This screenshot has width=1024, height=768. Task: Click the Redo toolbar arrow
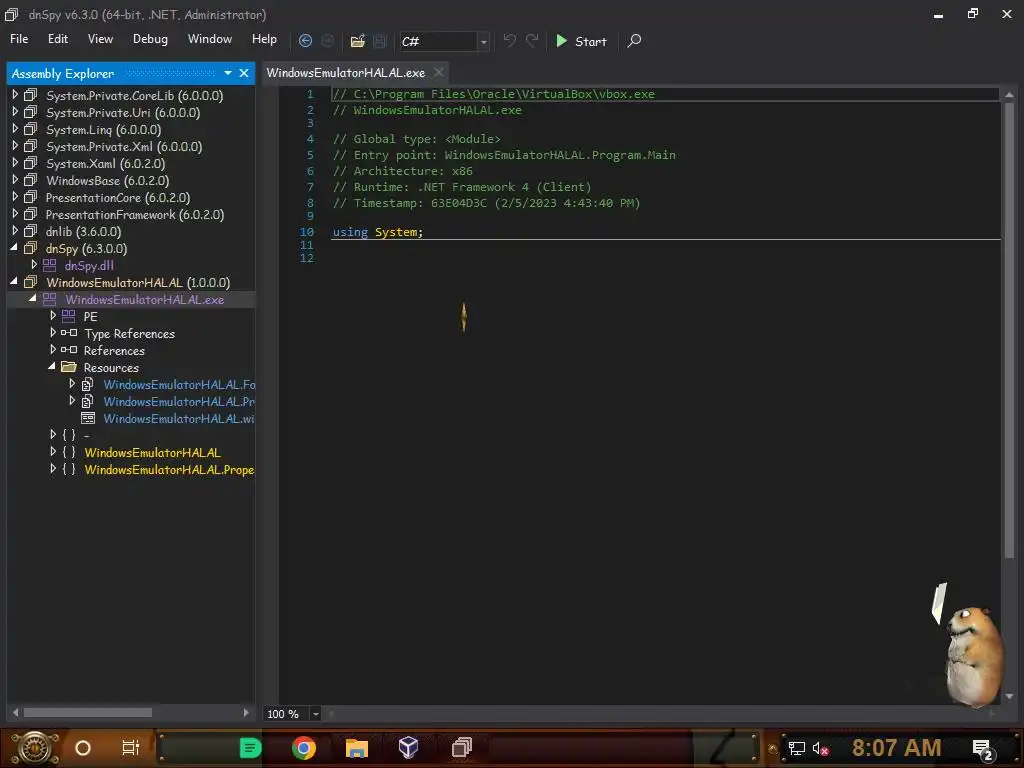532,40
